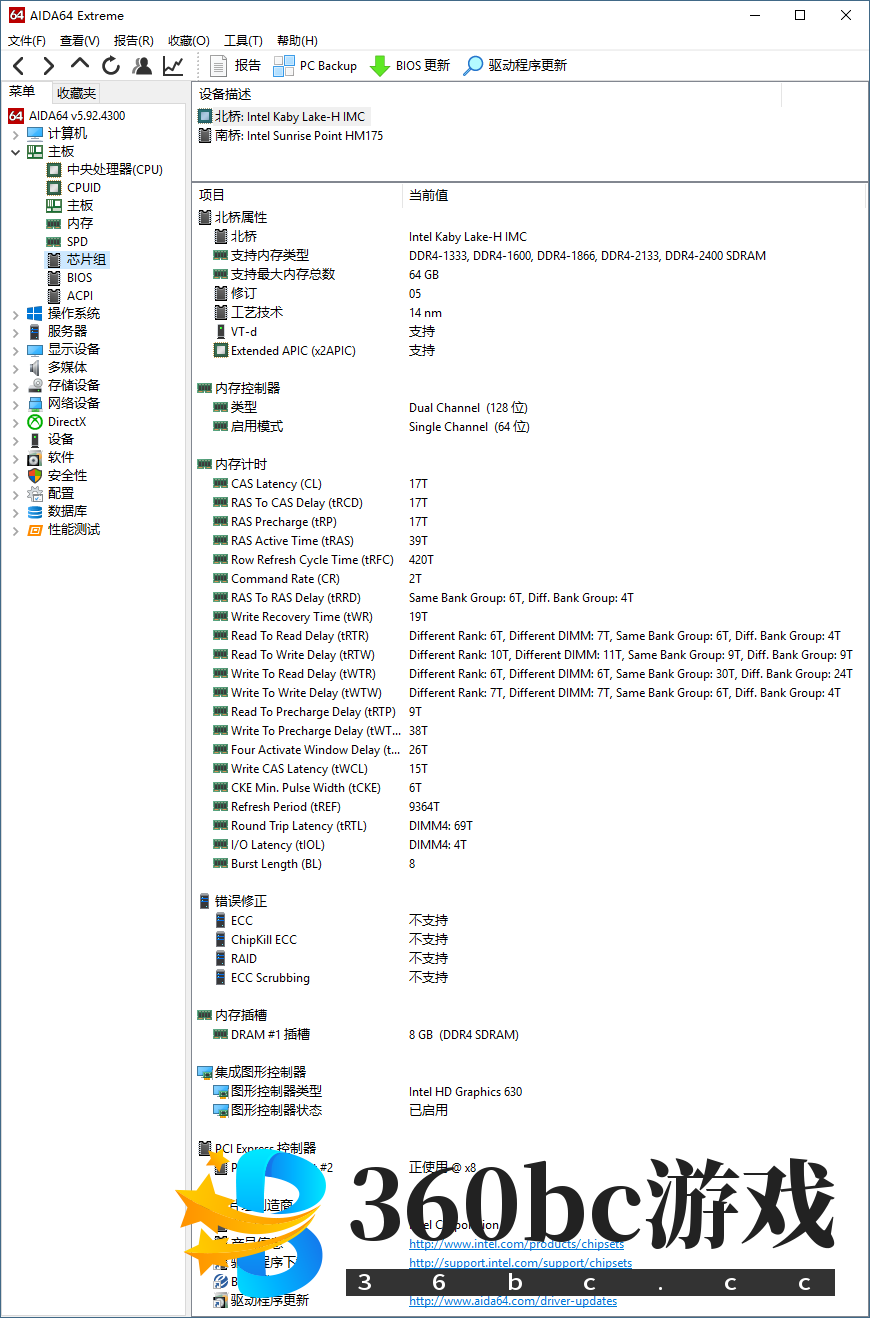Click the Refresh toolbar icon
This screenshot has width=870, height=1318.
[x=111, y=66]
